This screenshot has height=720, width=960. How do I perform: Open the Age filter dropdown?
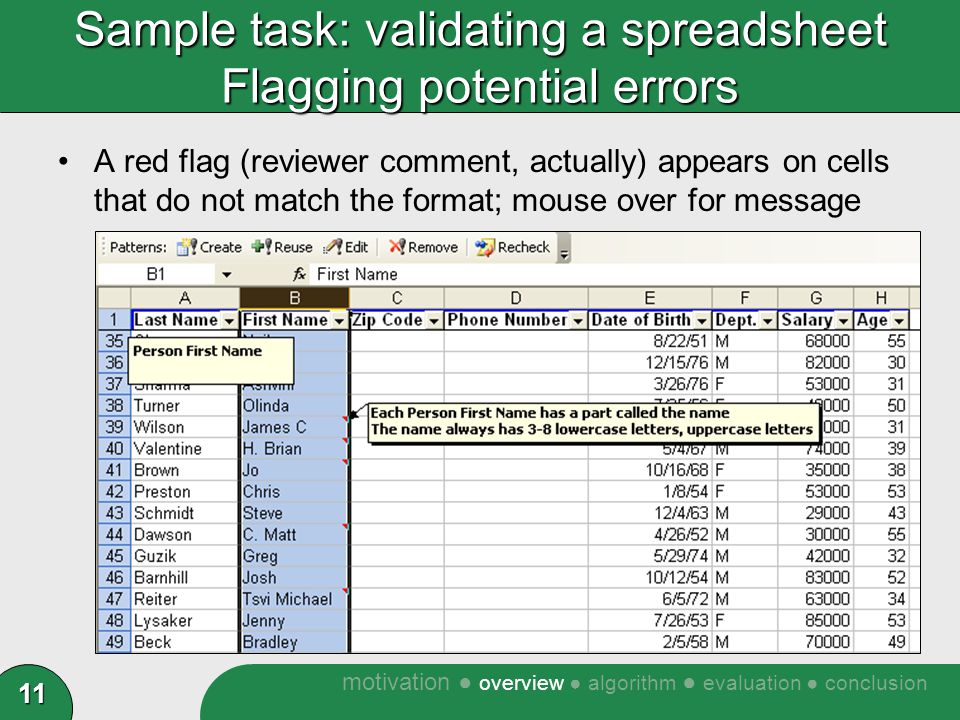pos(899,321)
